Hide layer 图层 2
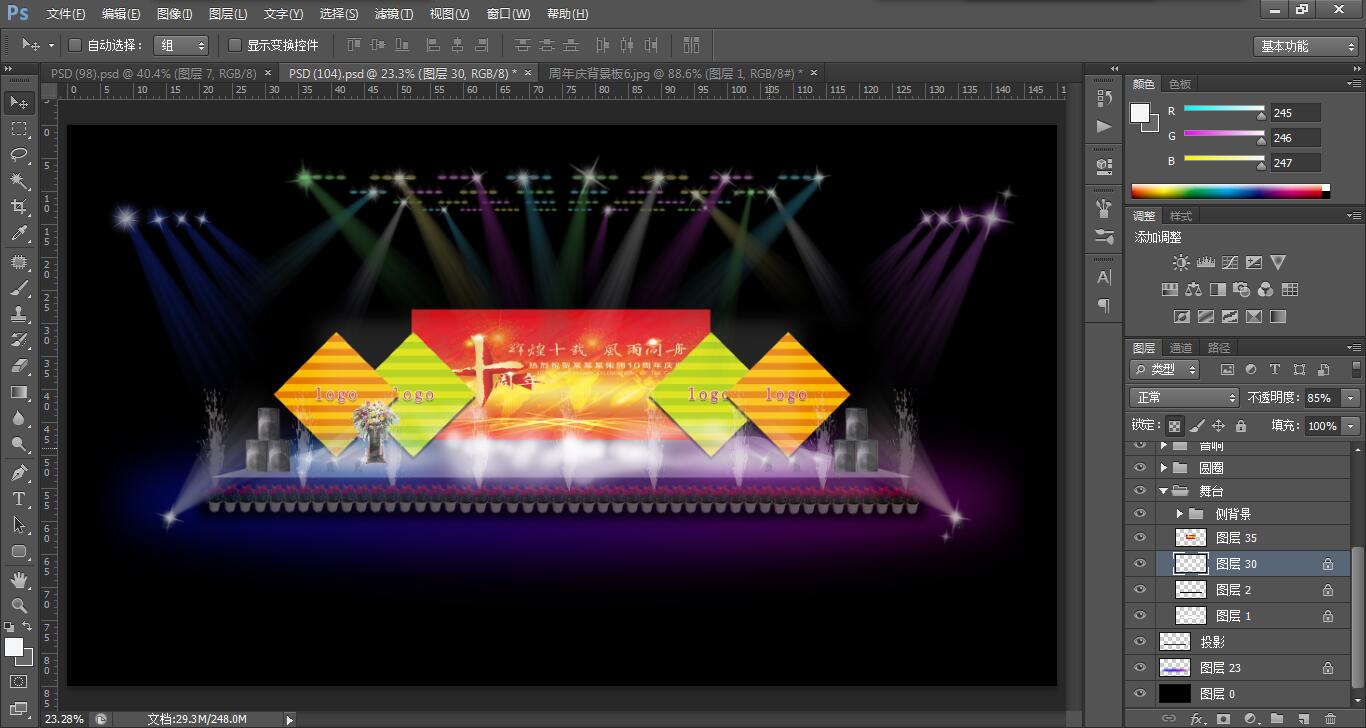 pos(1139,590)
